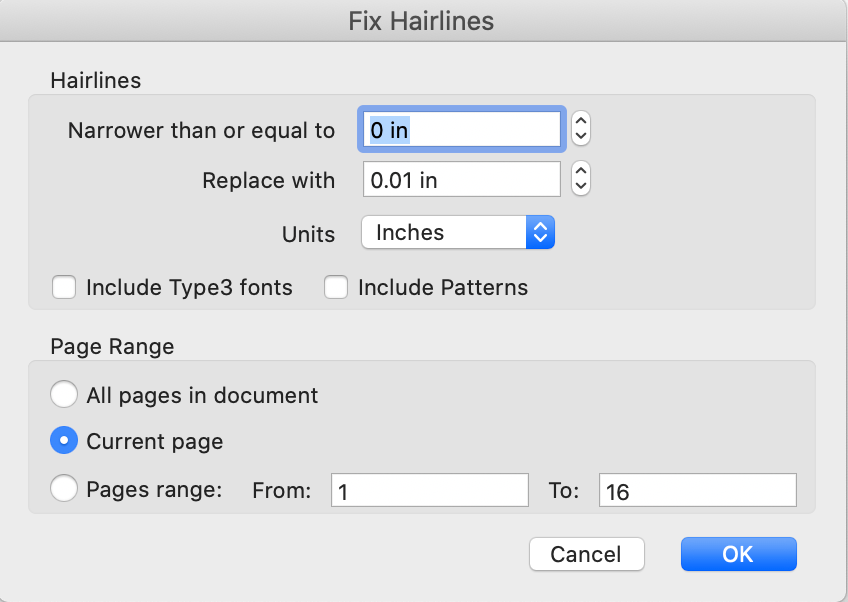The image size is (848, 602).
Task: Click the To page number field
Action: coord(697,490)
